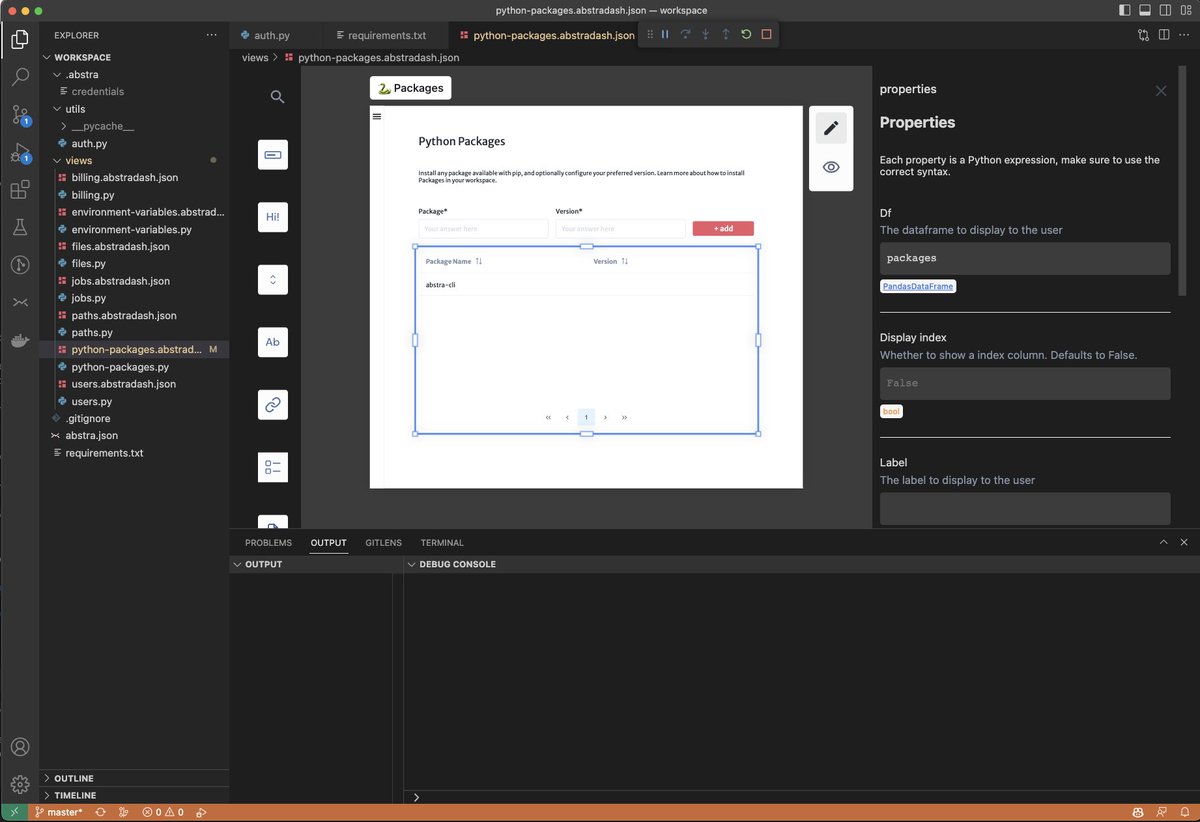
Task: Open the Search view in activity bar
Action: point(19,77)
